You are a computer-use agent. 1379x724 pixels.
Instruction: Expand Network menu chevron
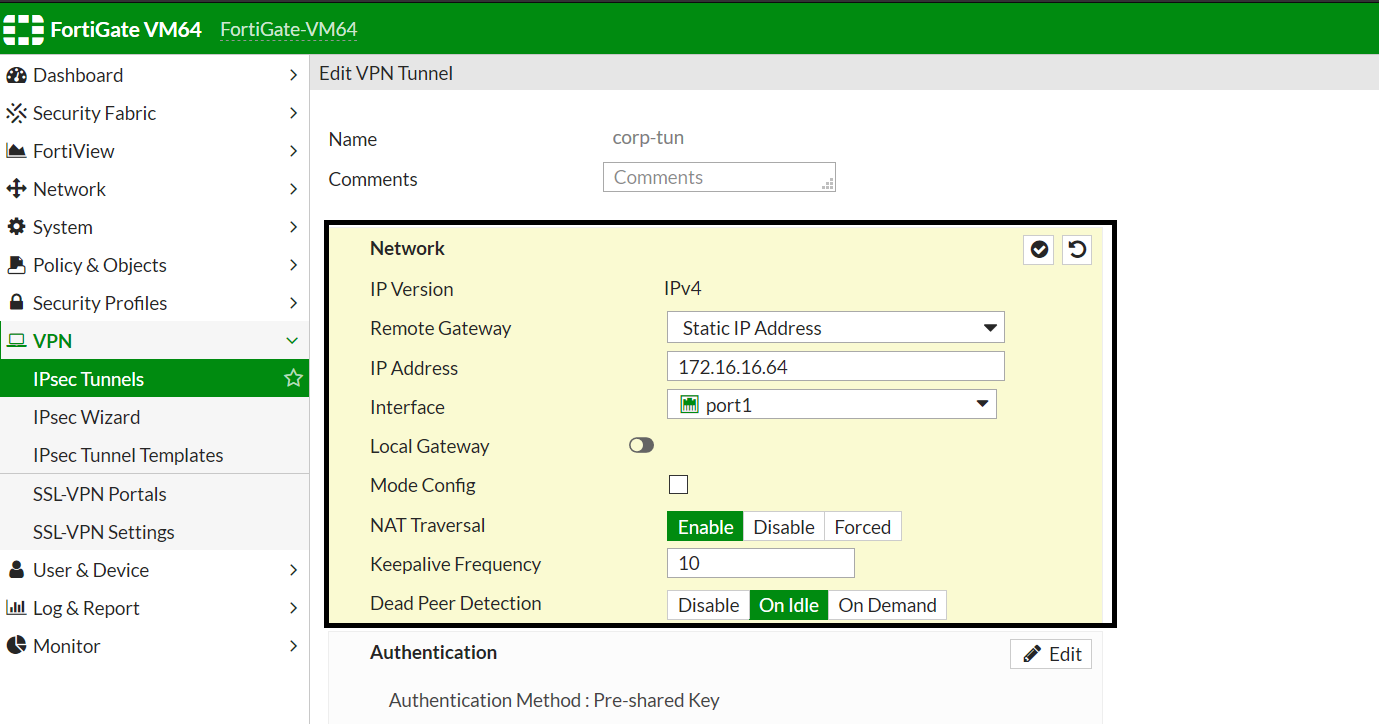[x=293, y=189]
